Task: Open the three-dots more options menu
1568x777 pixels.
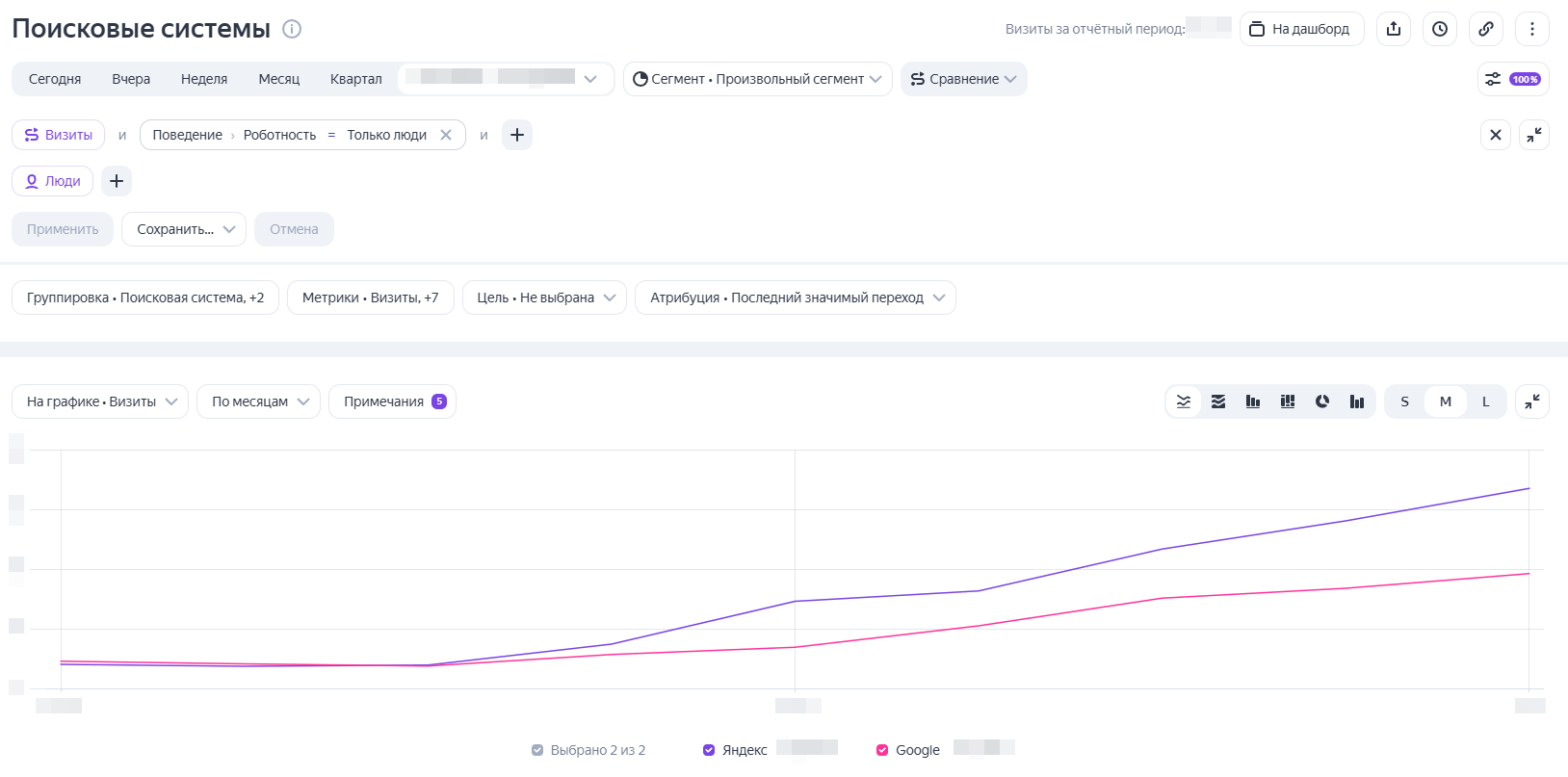Action: [1532, 29]
